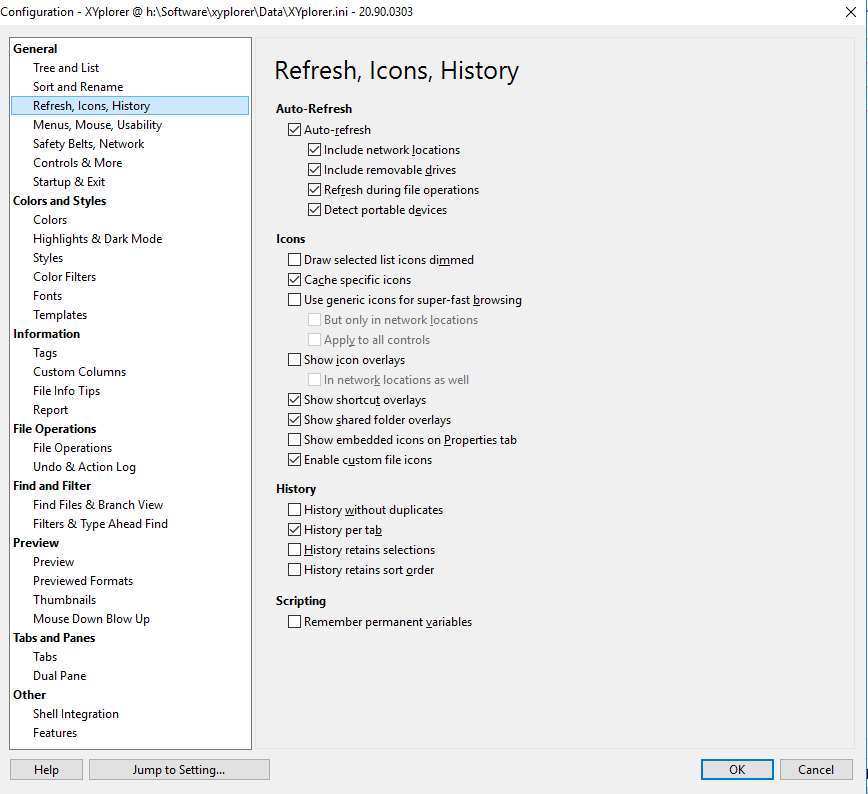Disable Auto-refresh
The height and width of the screenshot is (794, 868).
pyautogui.click(x=295, y=129)
